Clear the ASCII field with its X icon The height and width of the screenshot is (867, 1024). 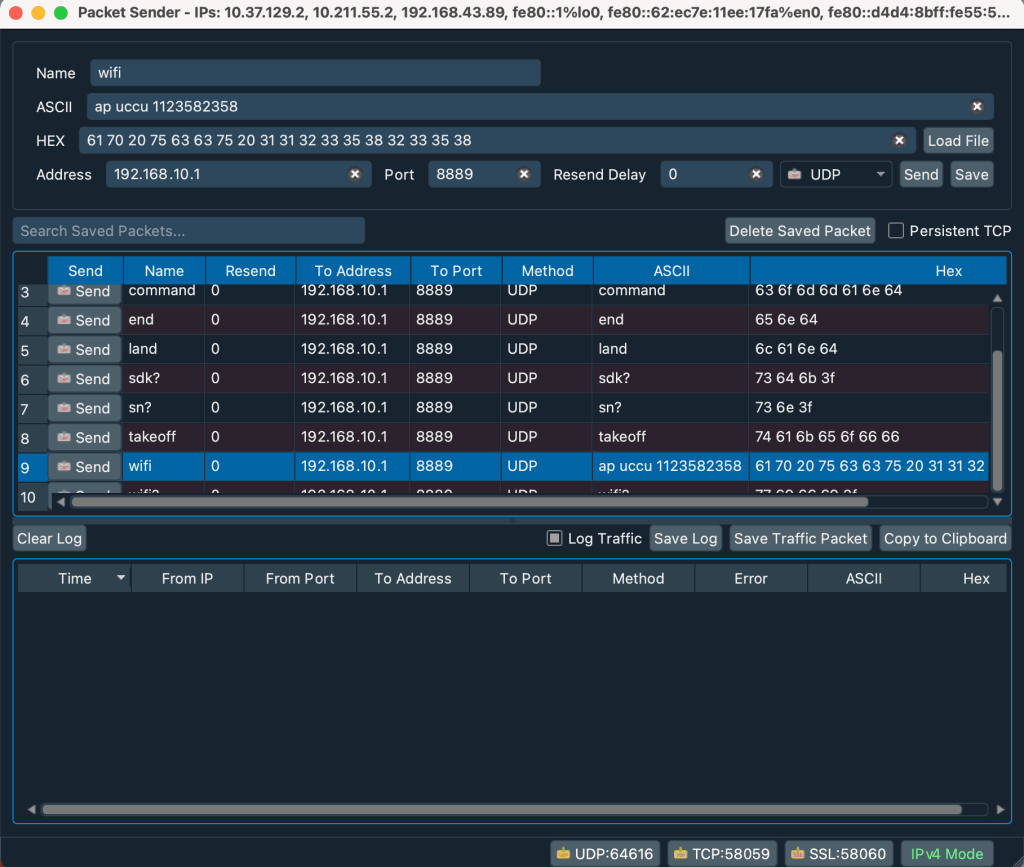coord(976,107)
